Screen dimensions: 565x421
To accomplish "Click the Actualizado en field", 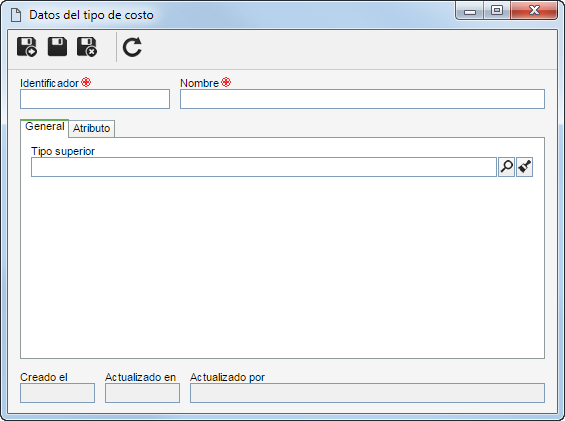I will coord(142,393).
